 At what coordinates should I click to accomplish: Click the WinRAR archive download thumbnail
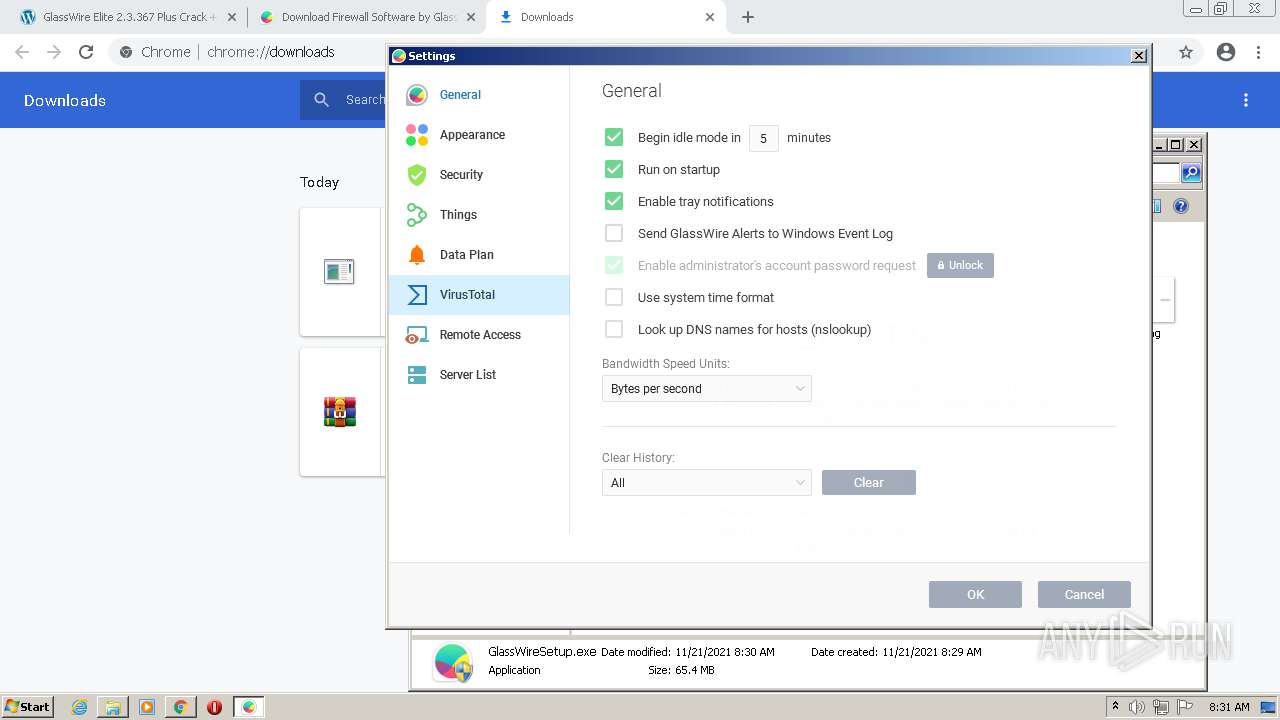[x=340, y=412]
